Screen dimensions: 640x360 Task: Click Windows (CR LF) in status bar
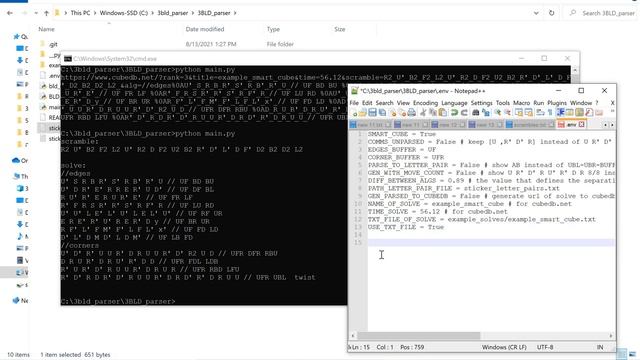tap(504, 347)
